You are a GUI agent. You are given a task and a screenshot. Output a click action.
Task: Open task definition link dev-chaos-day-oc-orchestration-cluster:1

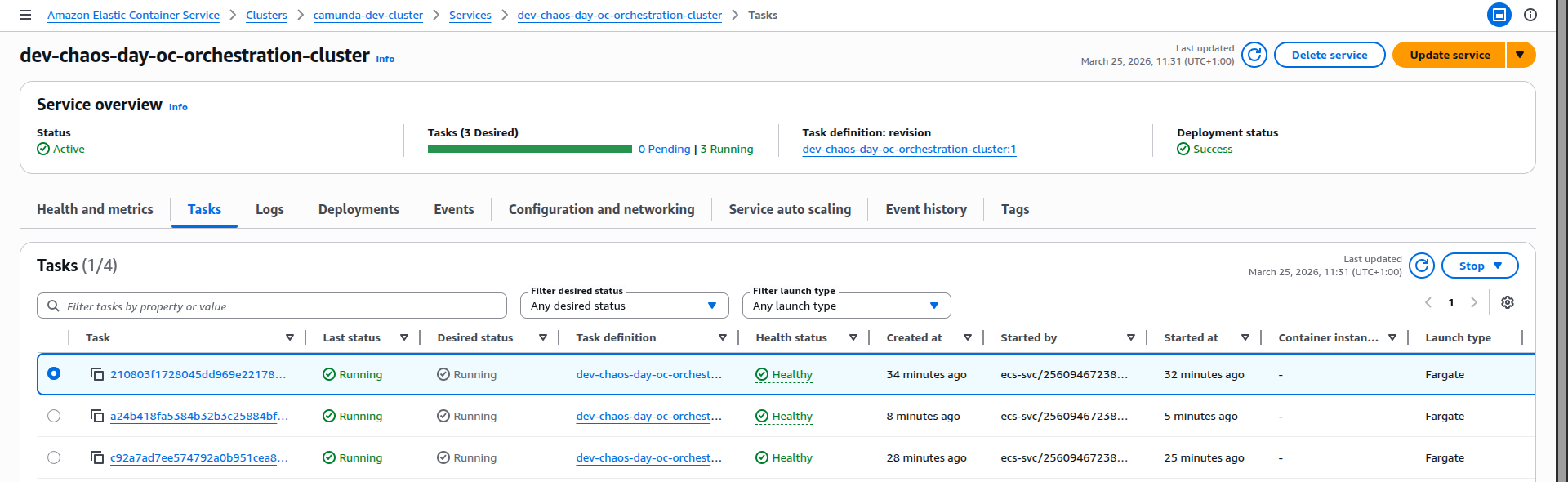(909, 149)
